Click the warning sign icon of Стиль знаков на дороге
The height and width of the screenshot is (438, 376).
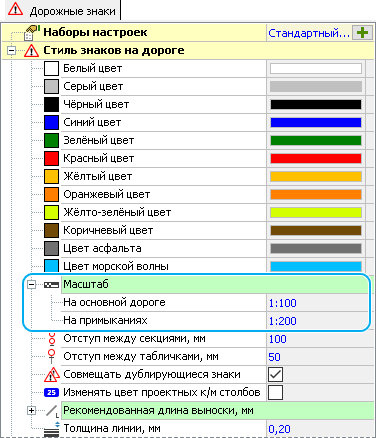[x=31, y=51]
